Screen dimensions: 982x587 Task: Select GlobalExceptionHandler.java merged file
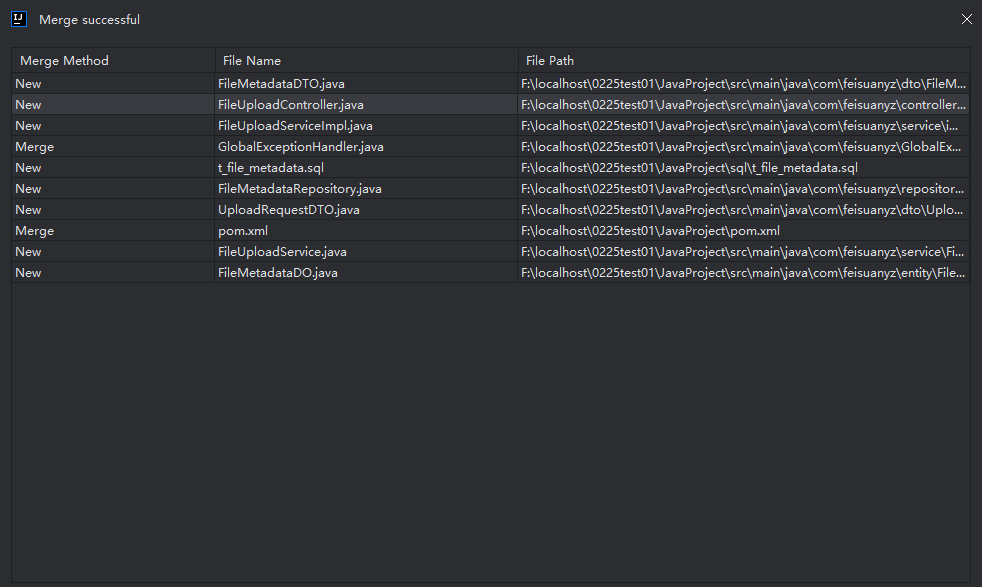300,147
